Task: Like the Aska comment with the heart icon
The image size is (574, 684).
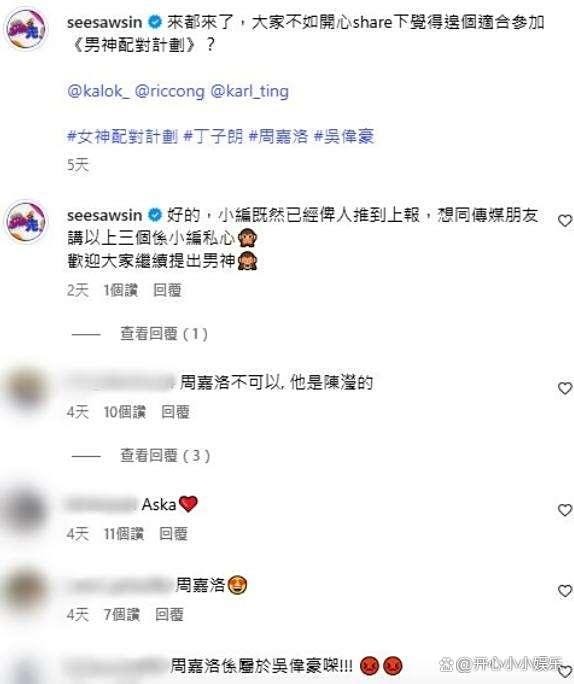Action: pyautogui.click(x=565, y=510)
